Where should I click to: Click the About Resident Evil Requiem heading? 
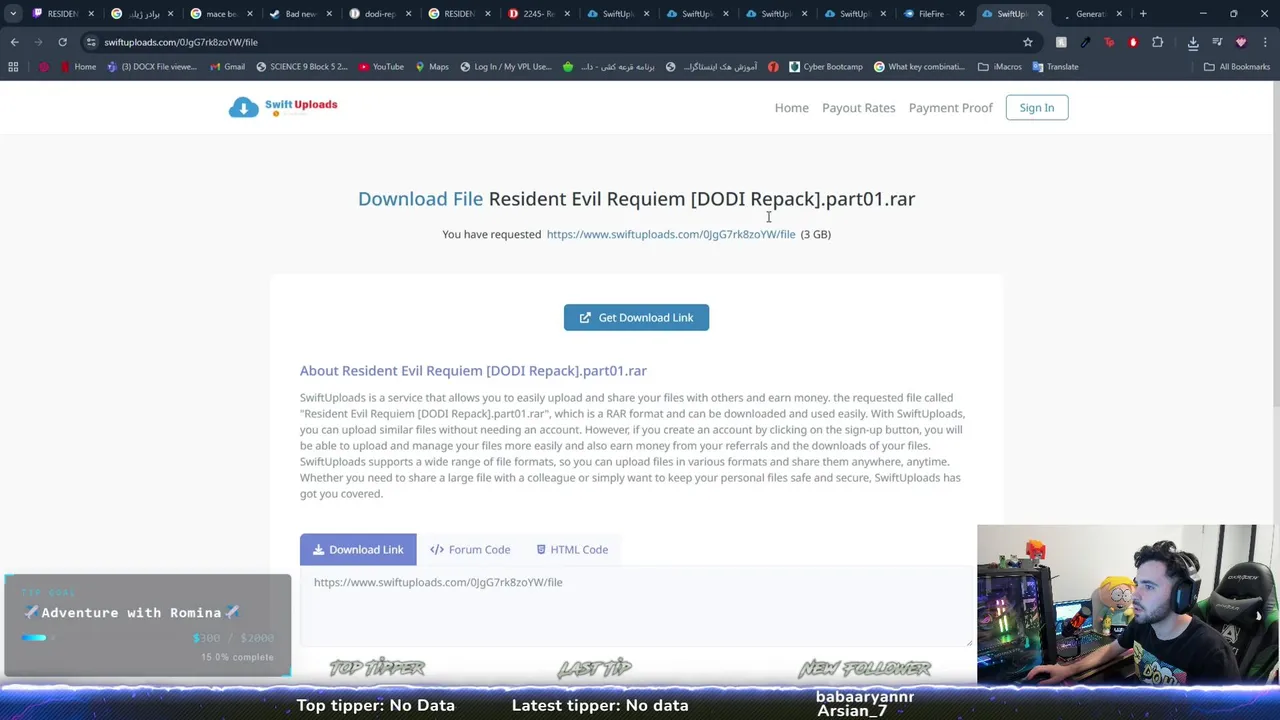[473, 370]
